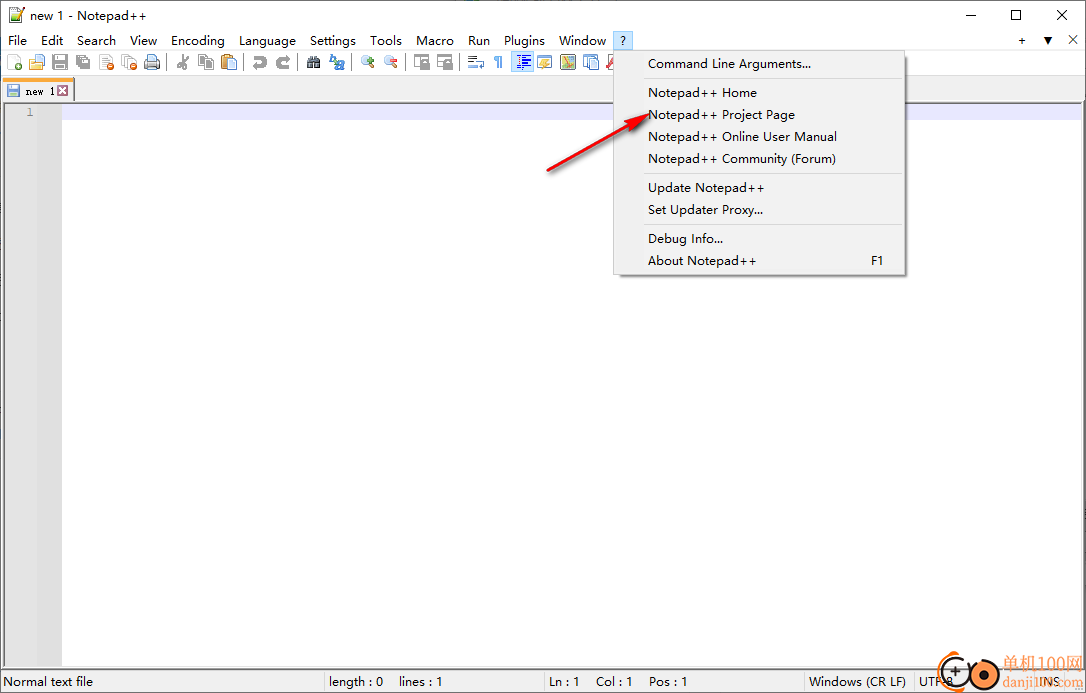The image size is (1086, 693).
Task: Choose Command Line Arguments... entry
Action: (759, 64)
